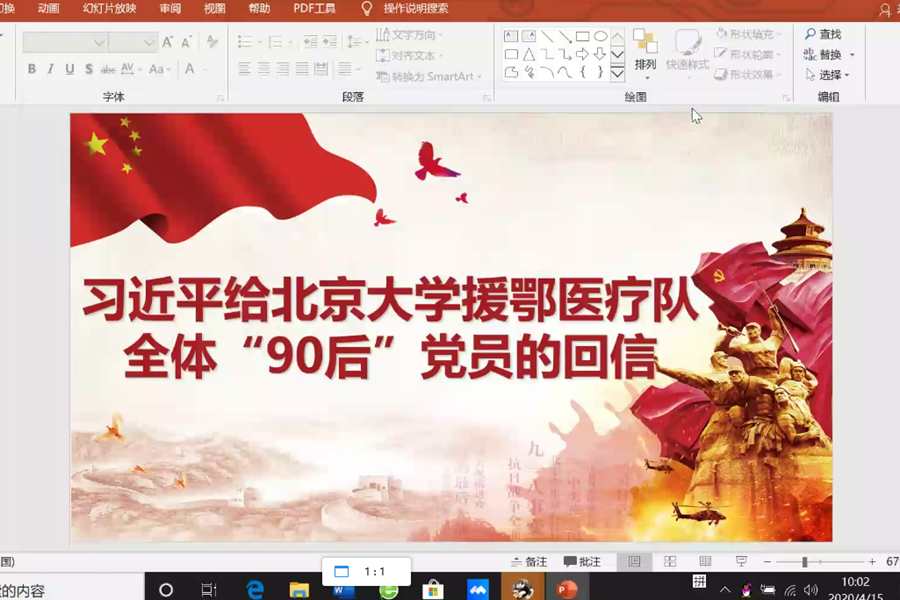Switch to Word on the taskbar
The height and width of the screenshot is (600, 900).
[343, 591]
